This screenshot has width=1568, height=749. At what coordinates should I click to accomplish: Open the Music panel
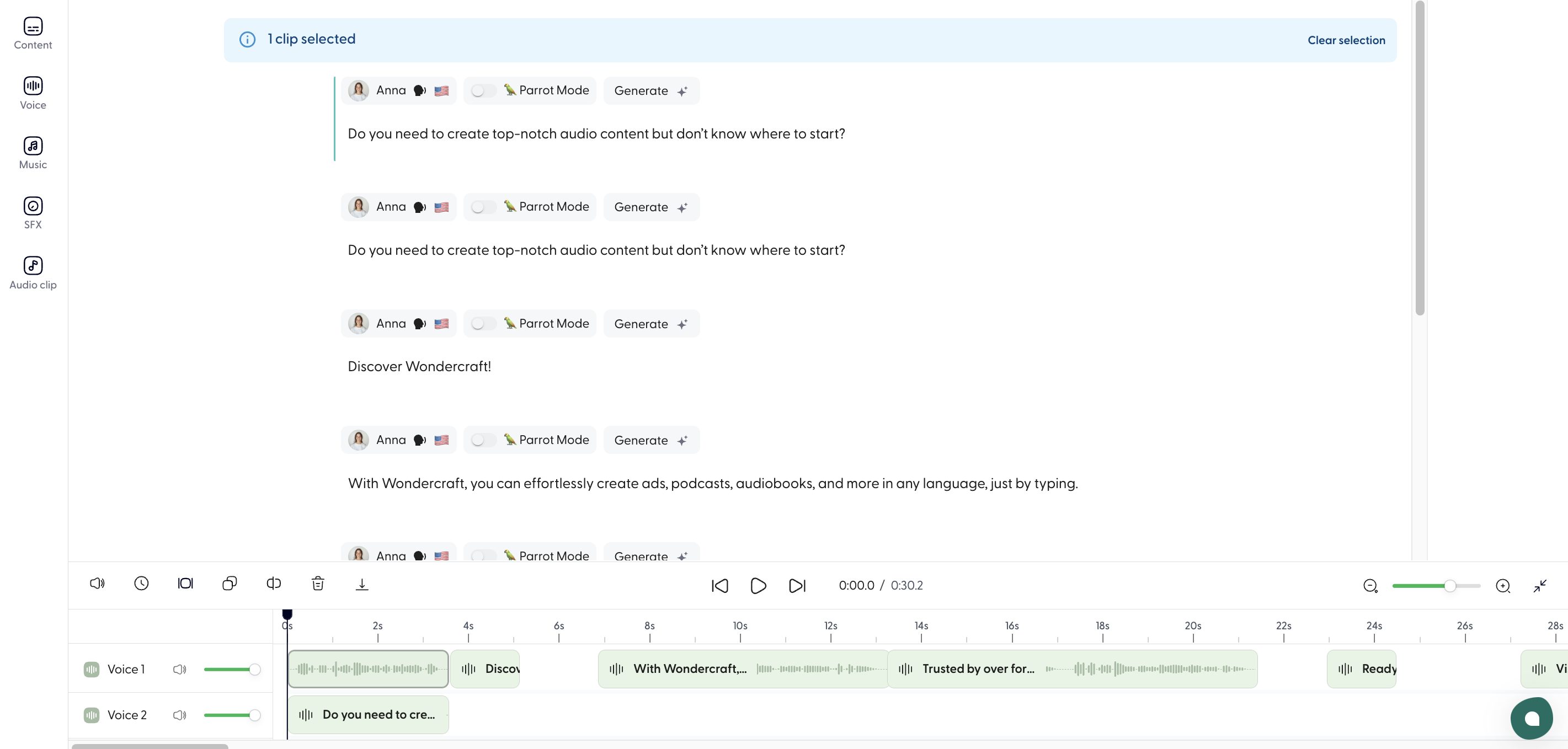tap(33, 152)
